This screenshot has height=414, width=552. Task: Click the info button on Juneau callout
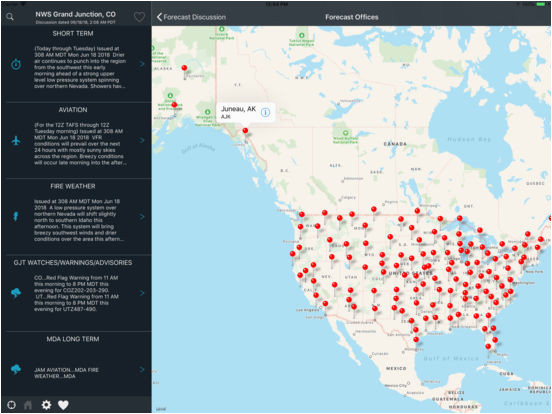265,112
